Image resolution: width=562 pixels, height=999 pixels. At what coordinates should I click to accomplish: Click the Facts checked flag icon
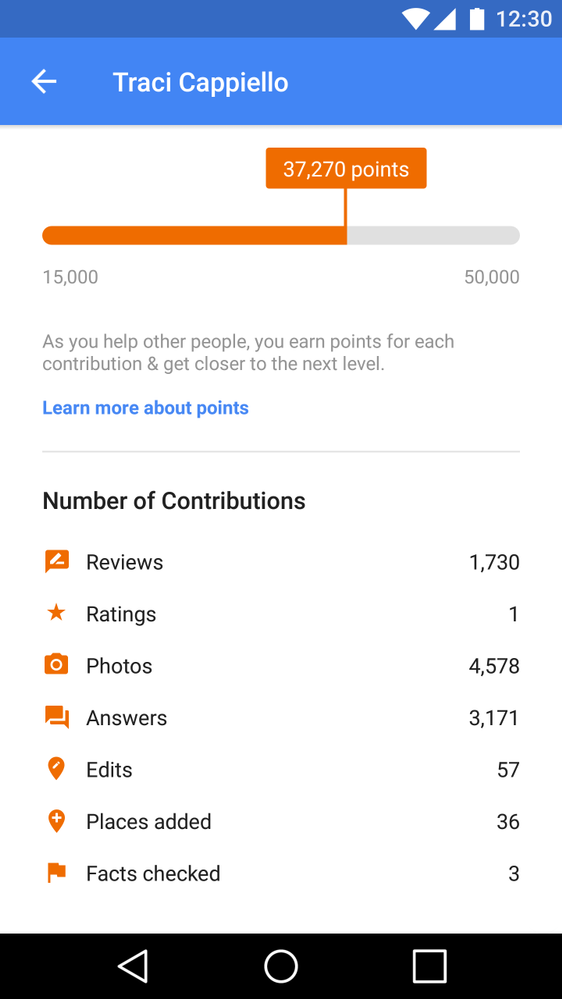click(x=57, y=873)
